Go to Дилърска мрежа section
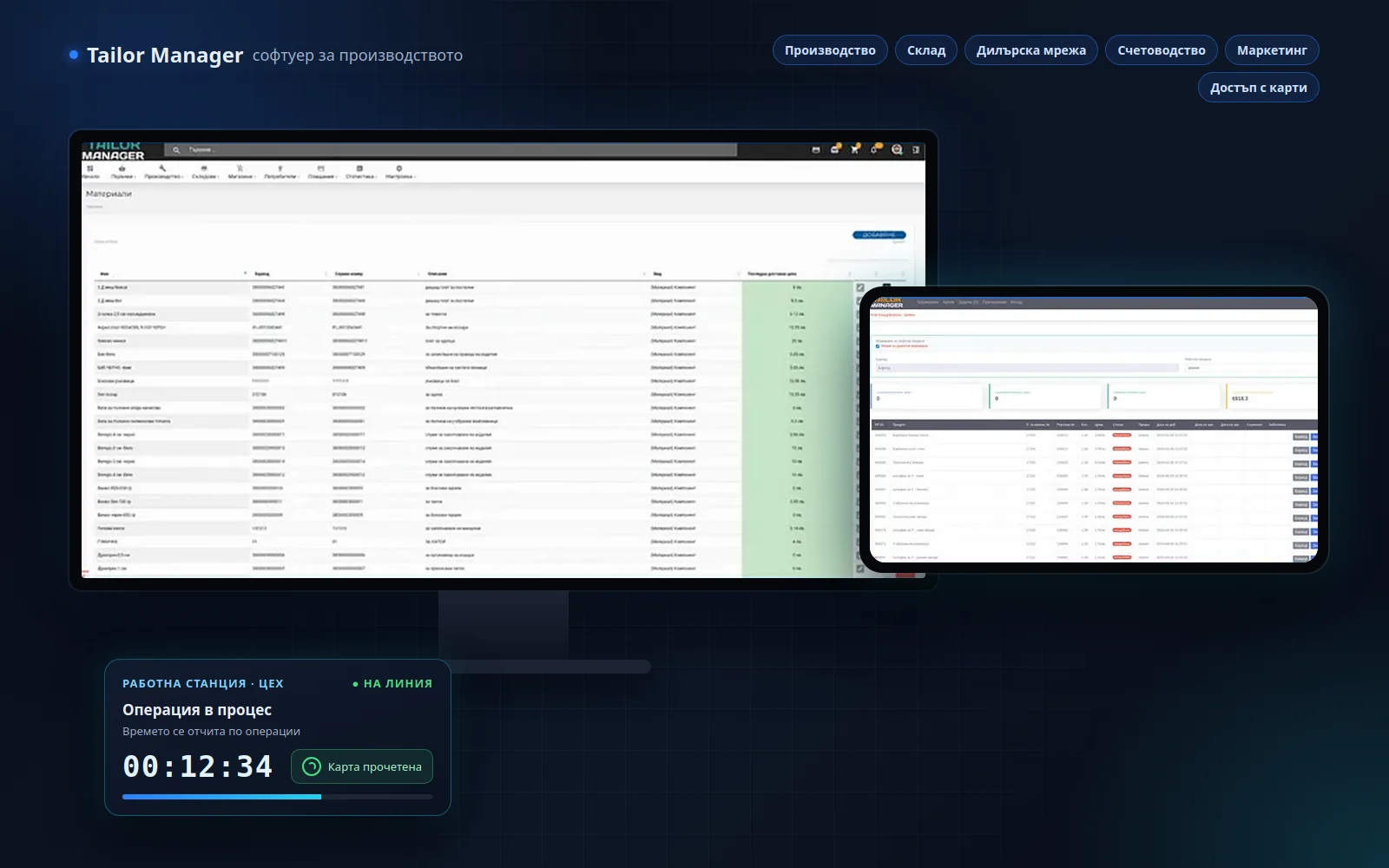This screenshot has height=868, width=1389. click(1031, 50)
